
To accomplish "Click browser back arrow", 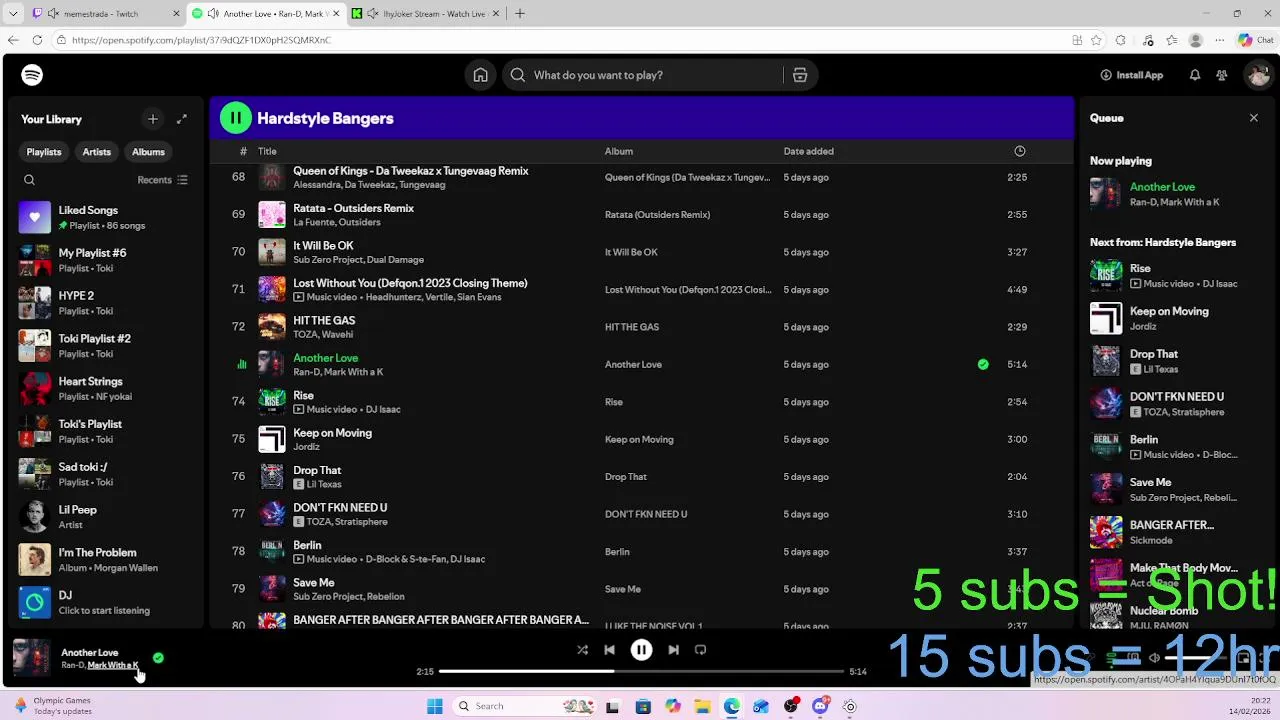I will click(13, 40).
